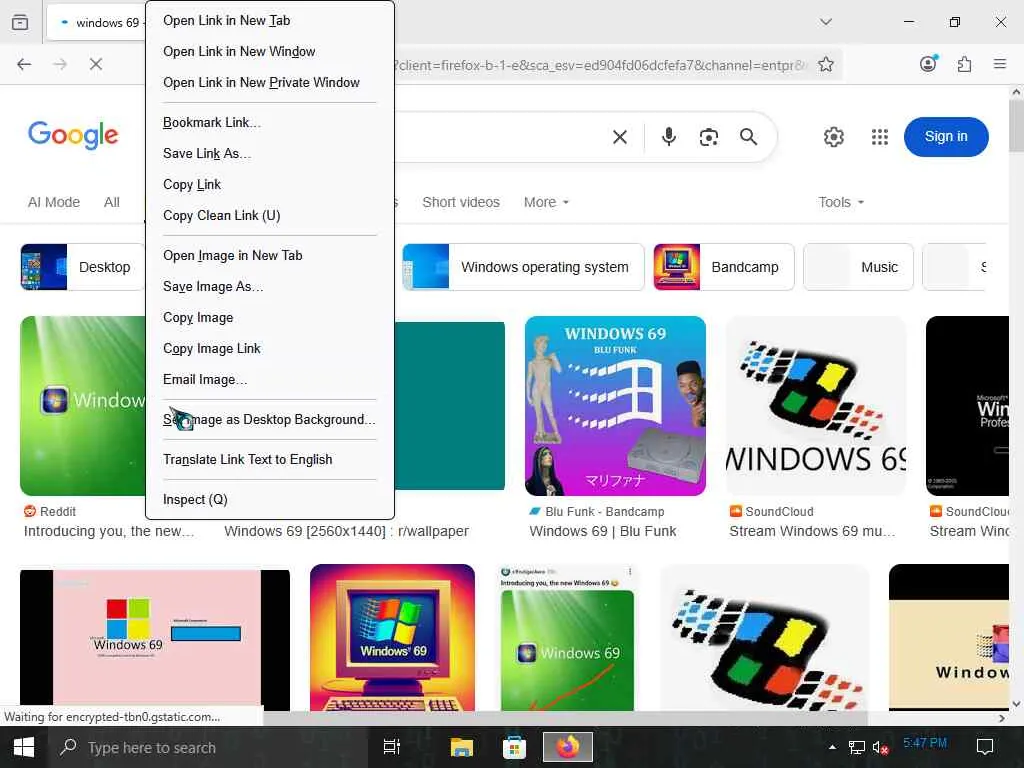
Task: Filter by Windows operating system chip
Action: point(523,267)
